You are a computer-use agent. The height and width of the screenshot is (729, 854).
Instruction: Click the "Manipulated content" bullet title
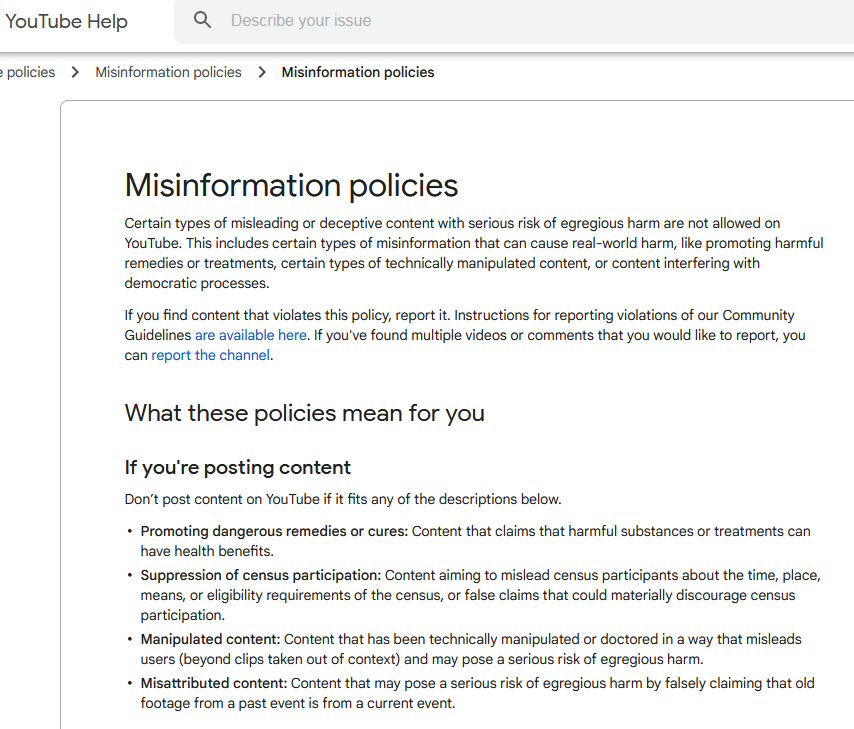210,639
